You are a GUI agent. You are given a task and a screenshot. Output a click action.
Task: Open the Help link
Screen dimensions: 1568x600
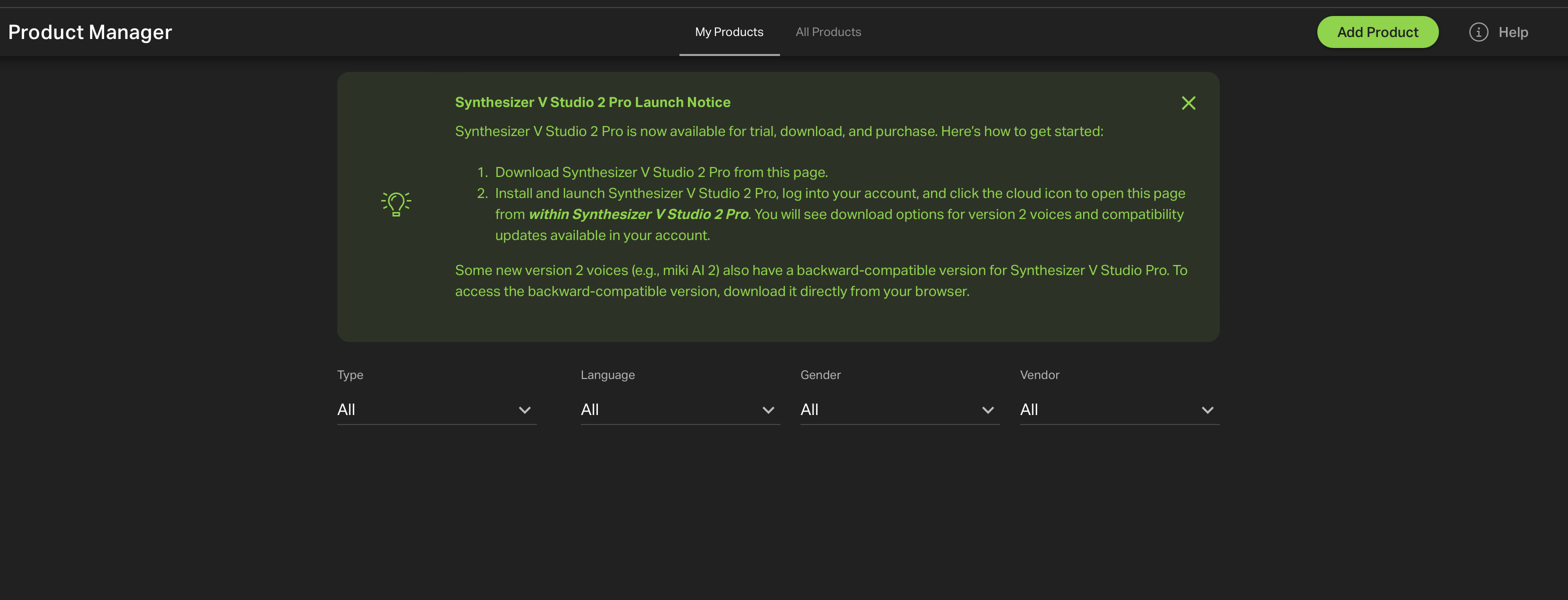pyautogui.click(x=1513, y=32)
